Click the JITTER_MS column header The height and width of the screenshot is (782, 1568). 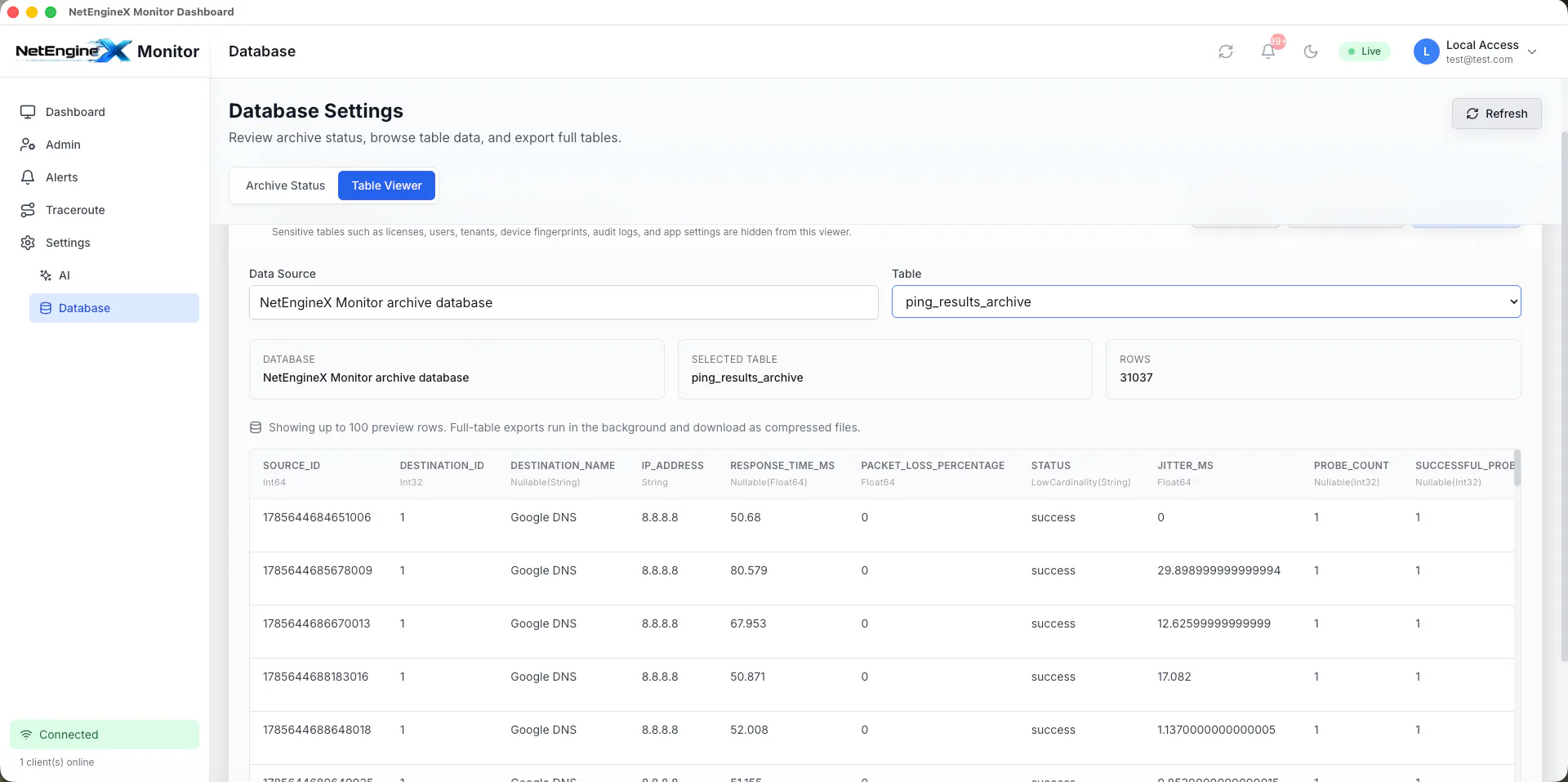(x=1185, y=466)
